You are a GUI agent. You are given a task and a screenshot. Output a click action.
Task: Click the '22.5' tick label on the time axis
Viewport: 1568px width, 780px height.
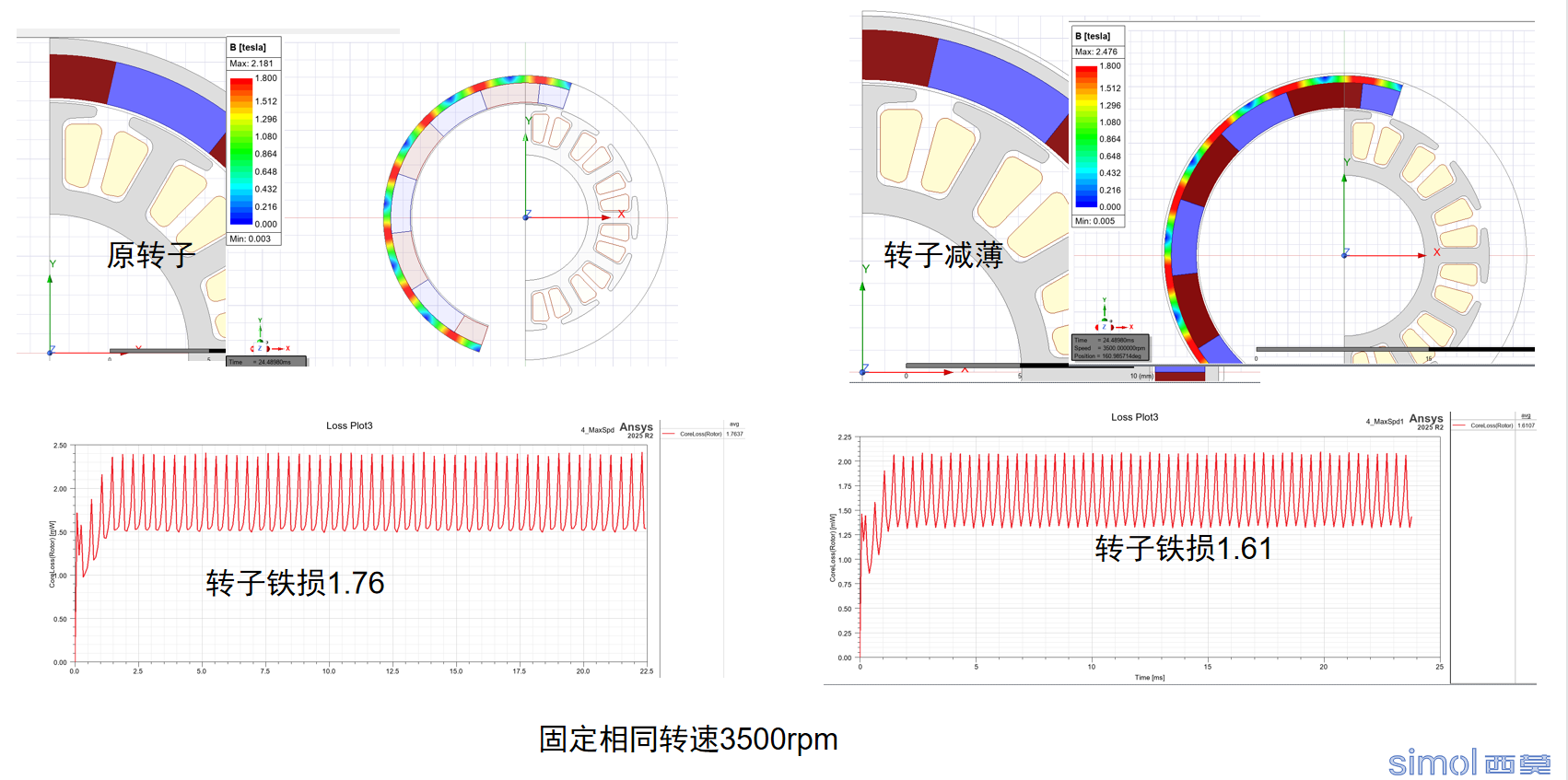647,671
